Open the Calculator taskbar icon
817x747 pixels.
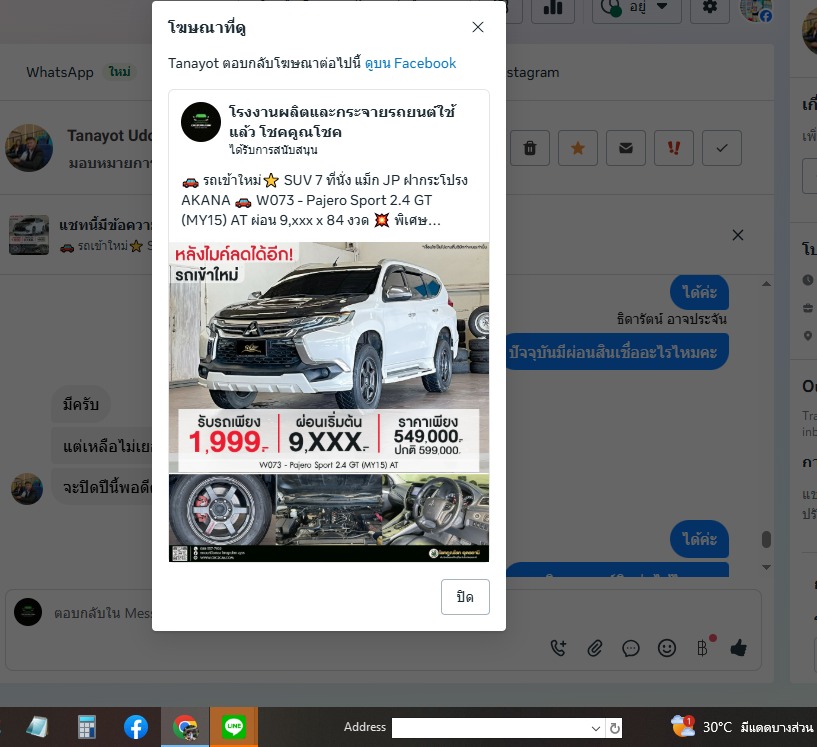coord(86,727)
